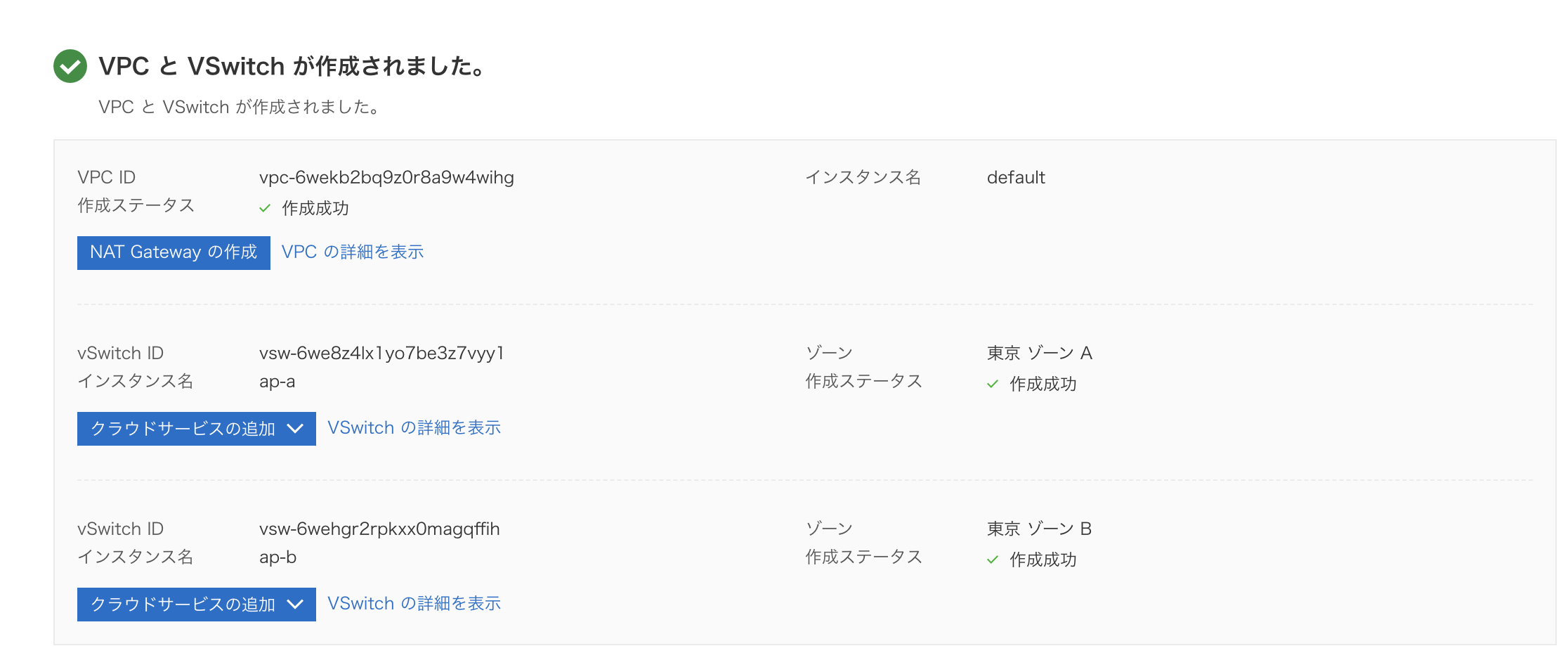Open クラウドサービスの追加 dropdown for vSwitch ap-b
The width and height of the screenshot is (1568, 665).
pyautogui.click(x=196, y=604)
